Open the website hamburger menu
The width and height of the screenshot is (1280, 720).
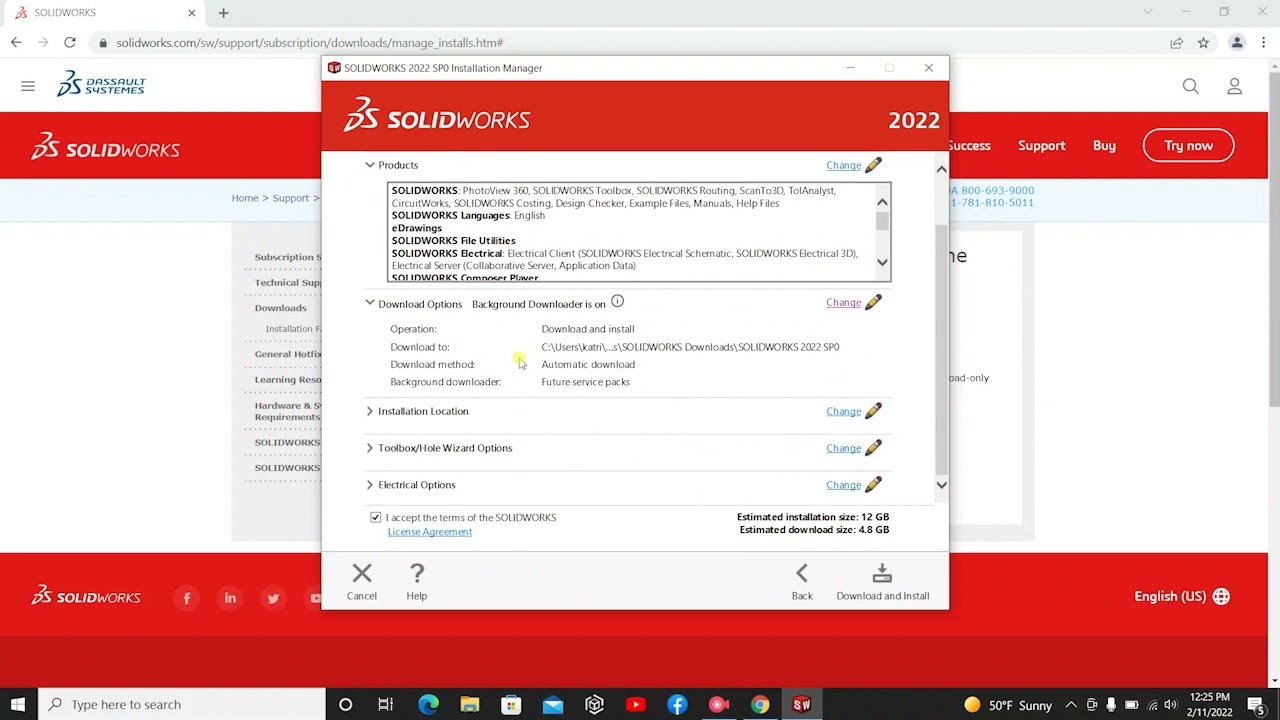coord(28,86)
